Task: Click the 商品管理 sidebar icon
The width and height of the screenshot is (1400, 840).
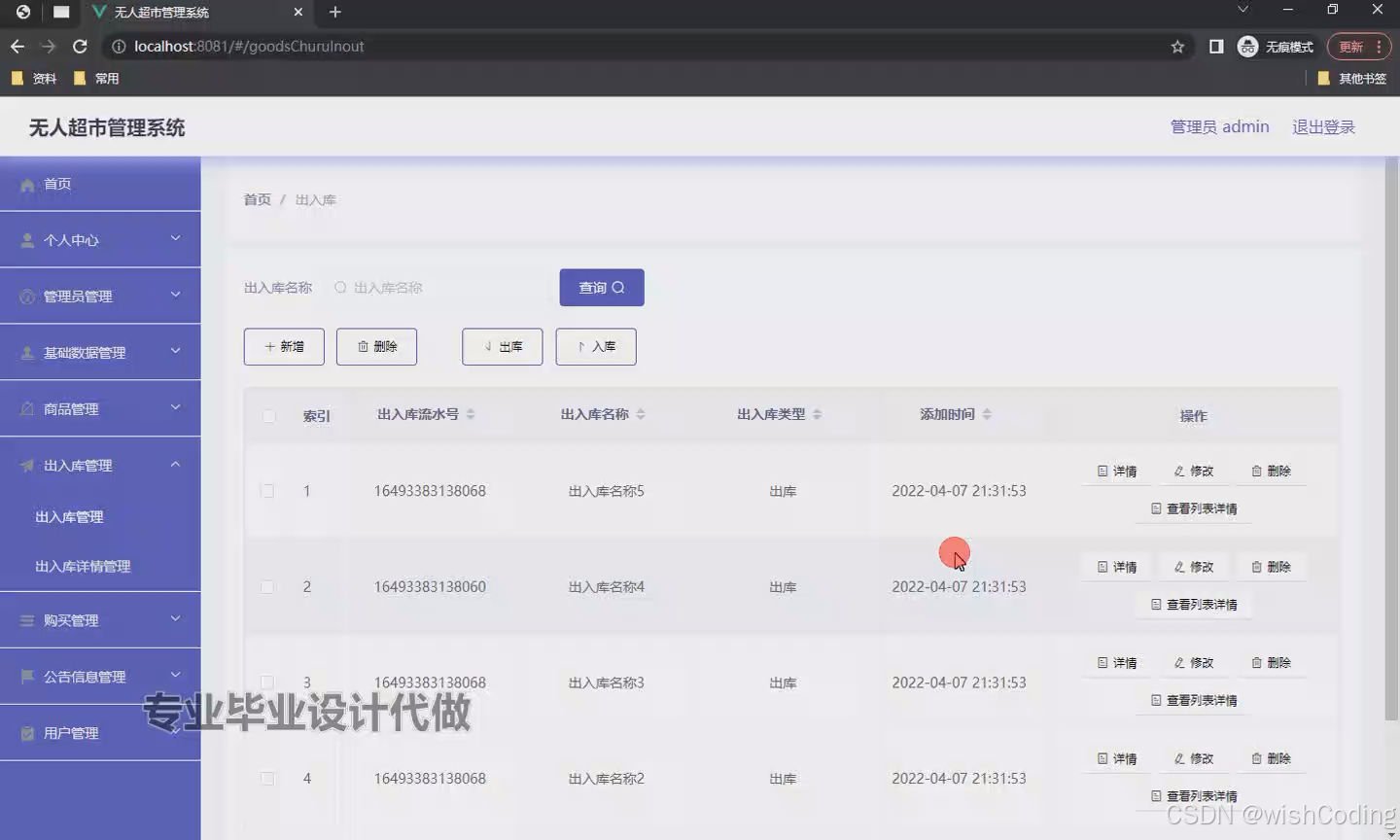Action: [27, 408]
